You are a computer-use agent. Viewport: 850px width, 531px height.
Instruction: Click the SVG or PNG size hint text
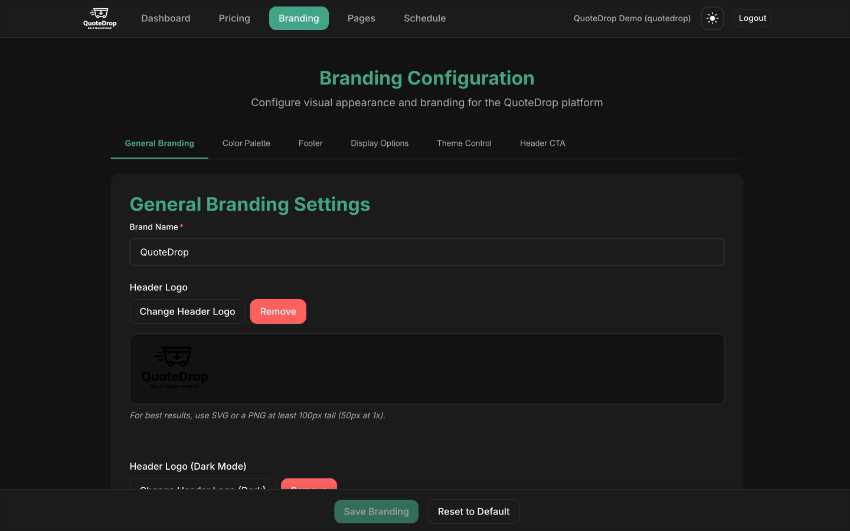(x=257, y=416)
